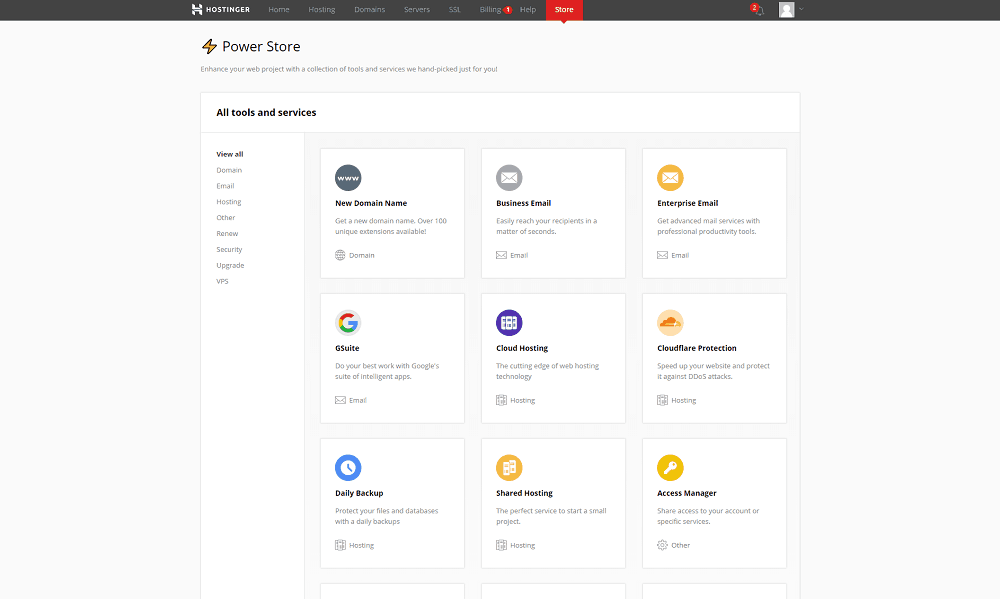This screenshot has width=1000, height=599.
Task: Click the Cloud Hosting purple icon
Action: click(x=509, y=323)
